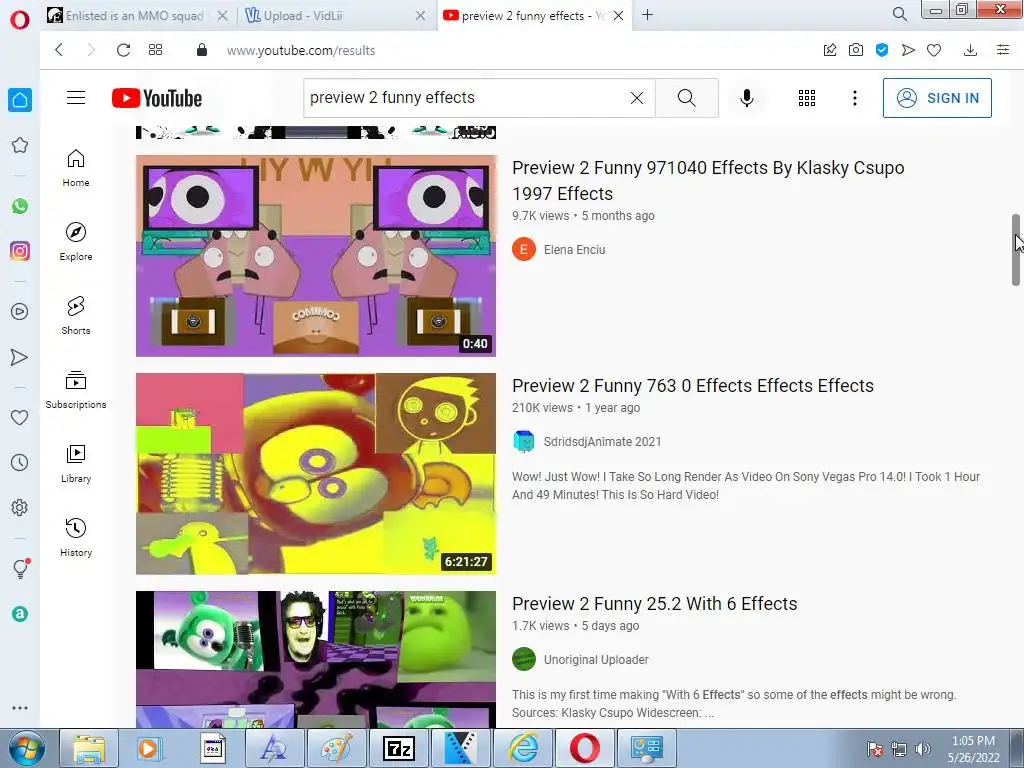The width and height of the screenshot is (1024, 768).
Task: Open the volume speaker in the system tray
Action: pyautogui.click(x=923, y=749)
